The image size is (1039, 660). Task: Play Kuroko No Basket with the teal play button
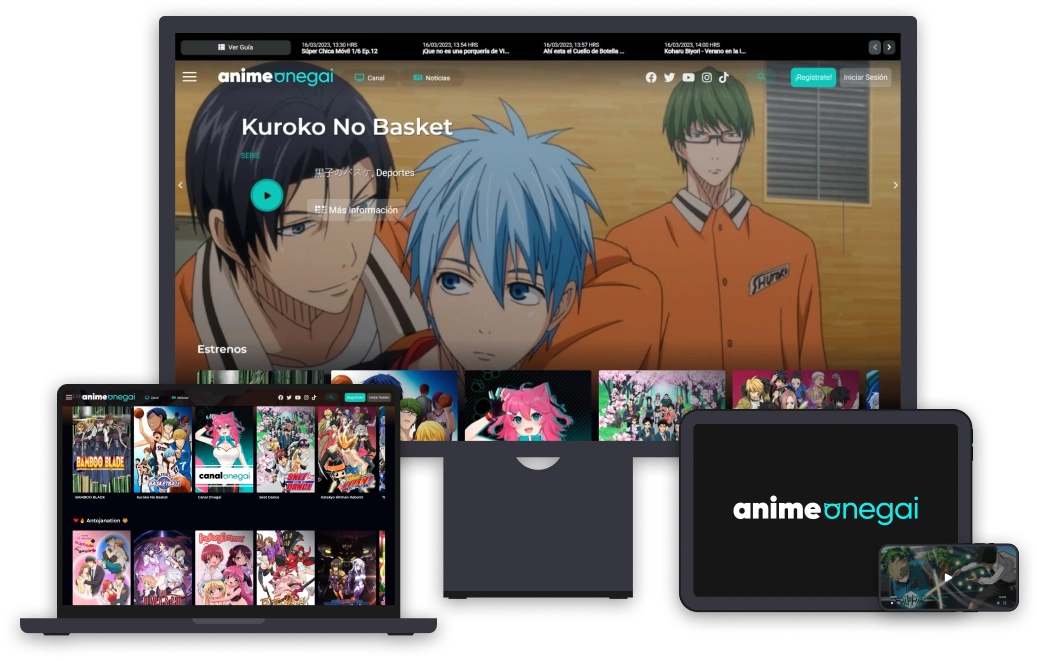click(x=266, y=195)
